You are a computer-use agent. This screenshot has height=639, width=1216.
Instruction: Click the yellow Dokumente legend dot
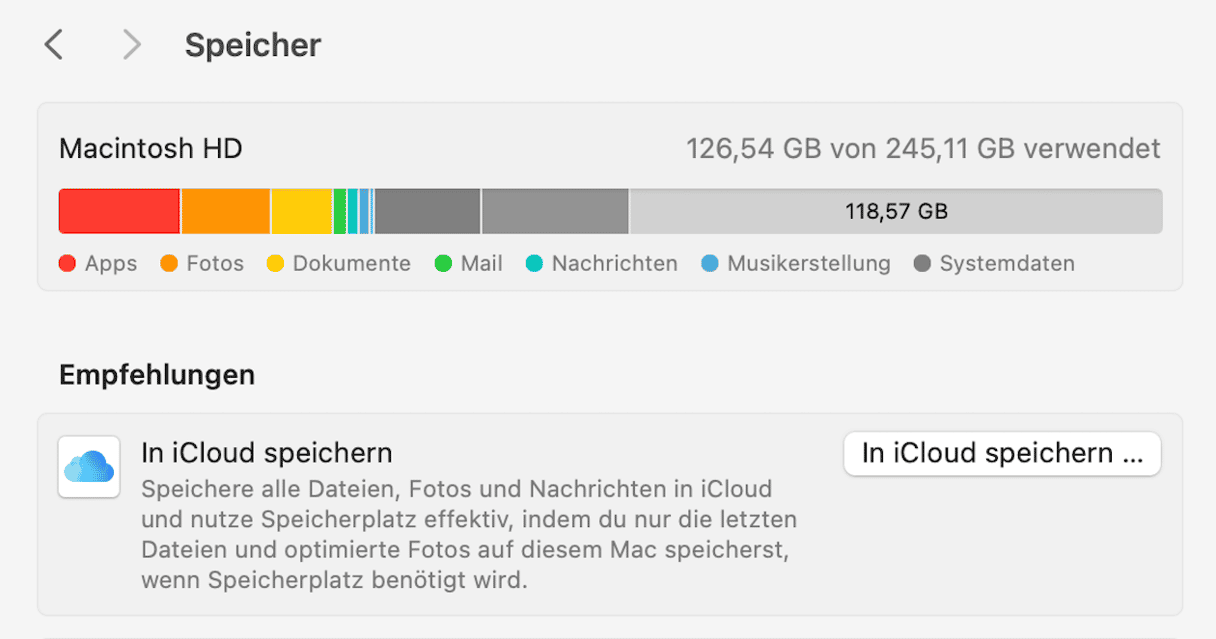click(x=275, y=264)
